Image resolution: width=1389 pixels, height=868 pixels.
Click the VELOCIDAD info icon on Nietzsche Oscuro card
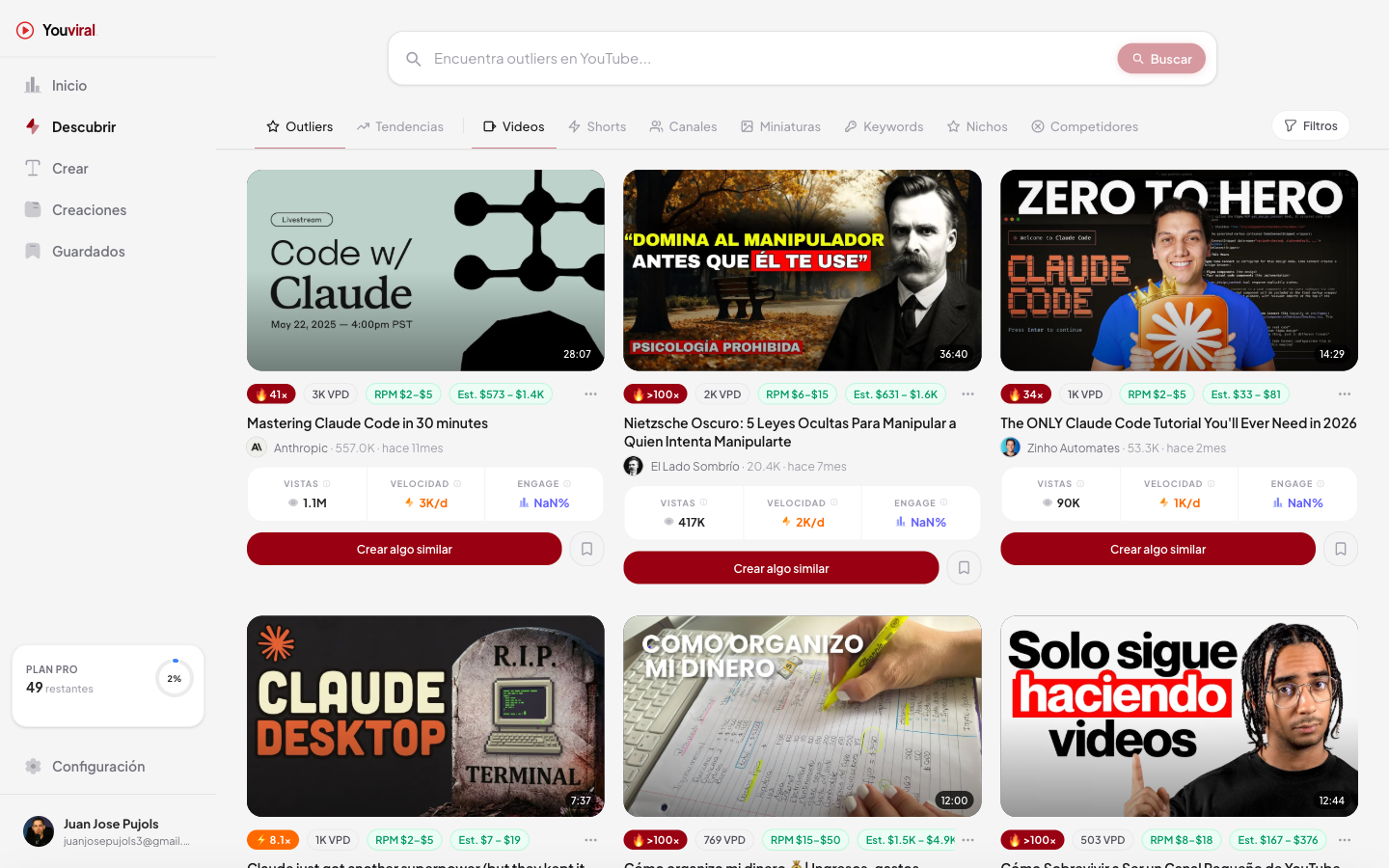coord(834,502)
